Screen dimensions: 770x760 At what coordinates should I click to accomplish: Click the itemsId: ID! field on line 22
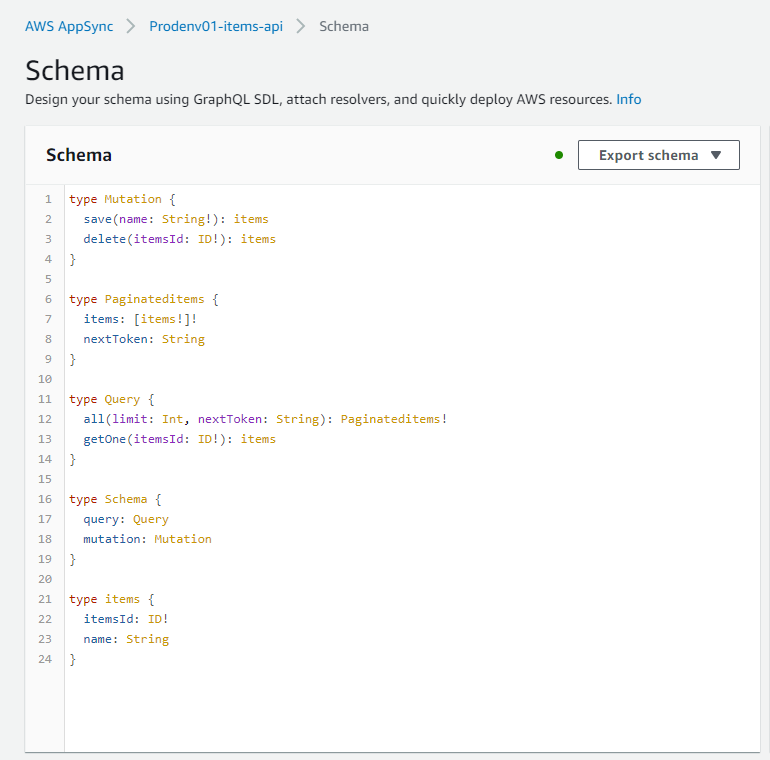pyautogui.click(x=126, y=619)
